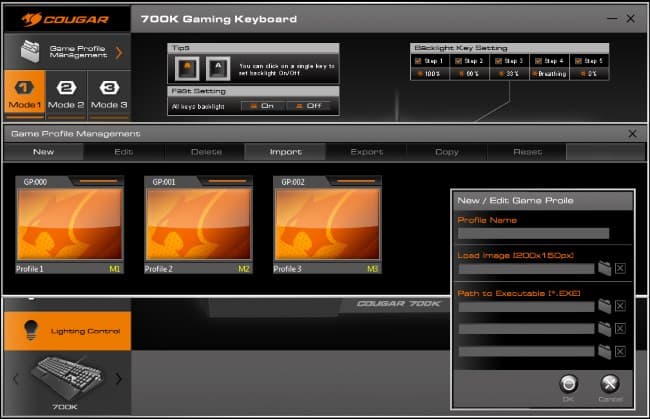This screenshot has height=419, width=650.
Task: Expand Game Profile Management chevron arrow
Action: coord(119,53)
